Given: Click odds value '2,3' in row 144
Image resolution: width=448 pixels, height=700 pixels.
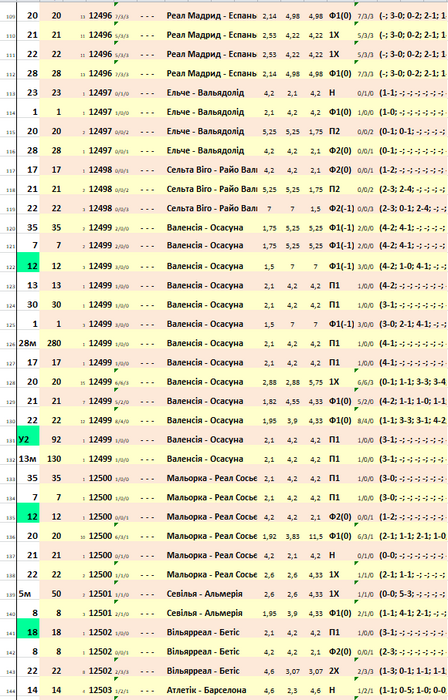Looking at the screenshot, I should pos(292,691).
